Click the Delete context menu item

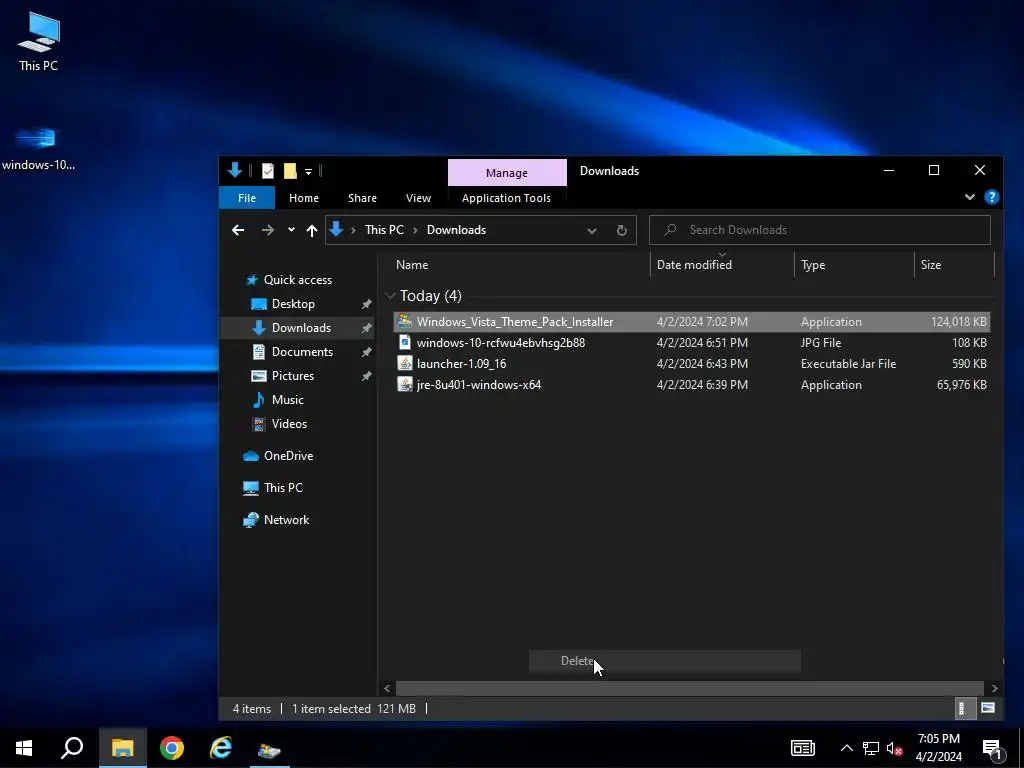(x=664, y=661)
